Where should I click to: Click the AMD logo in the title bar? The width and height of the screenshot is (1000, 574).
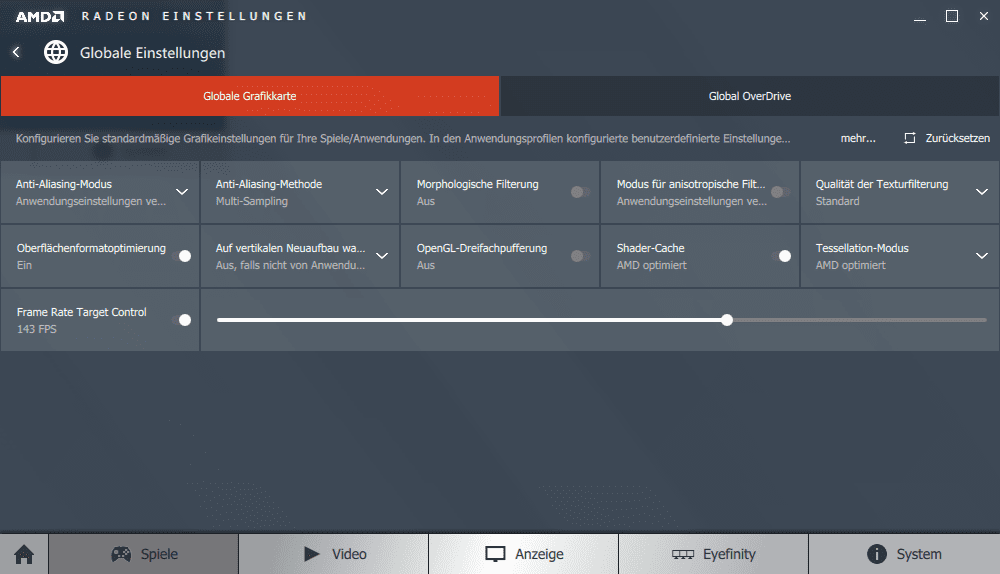pos(40,17)
